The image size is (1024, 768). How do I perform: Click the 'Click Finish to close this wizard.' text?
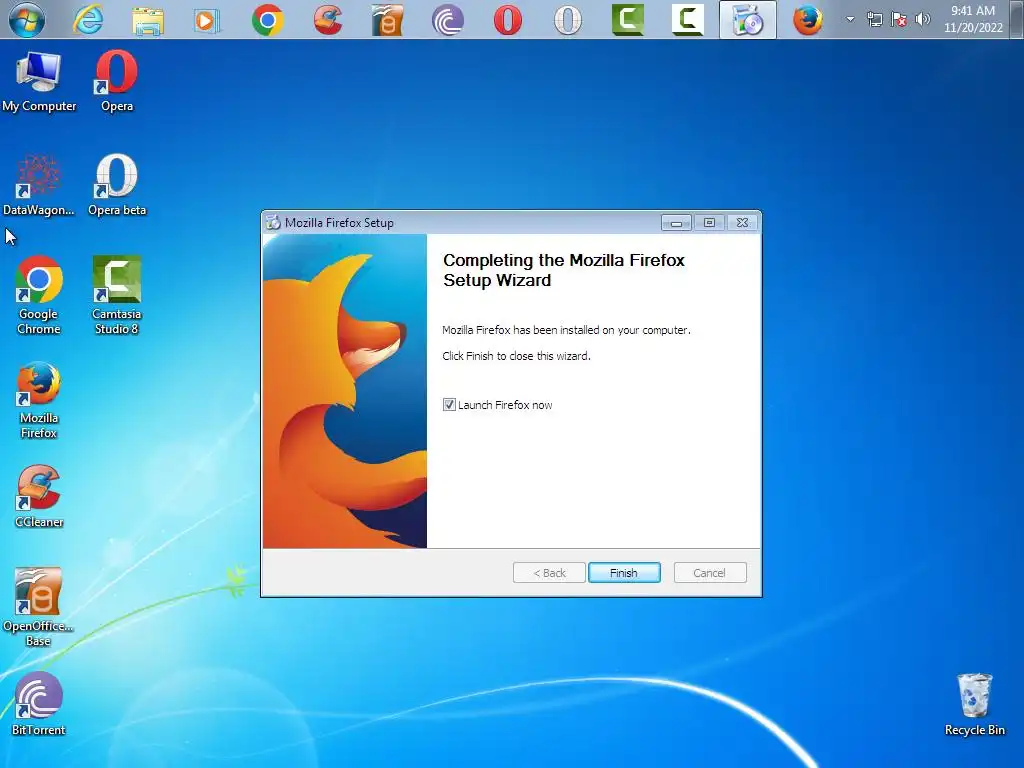(x=516, y=356)
